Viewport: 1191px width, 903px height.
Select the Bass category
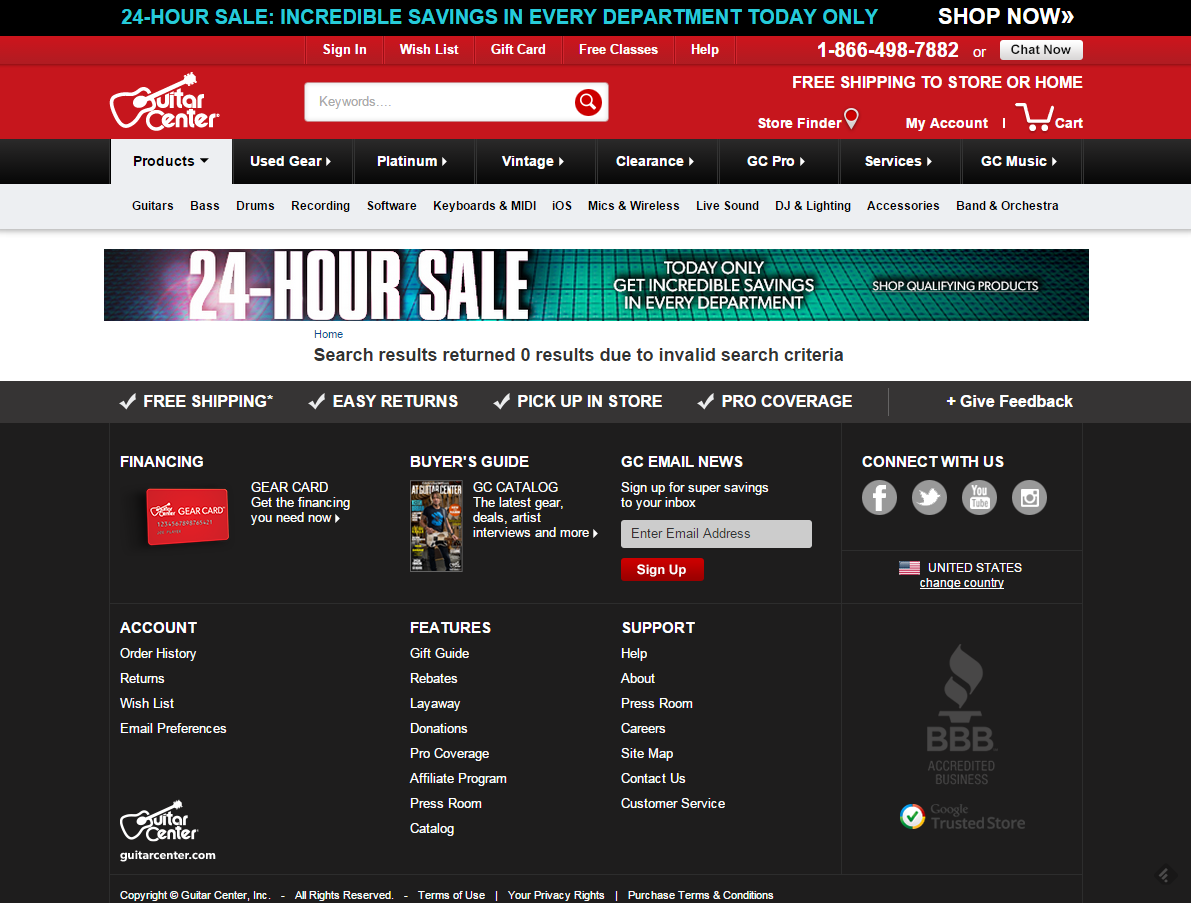tap(204, 206)
